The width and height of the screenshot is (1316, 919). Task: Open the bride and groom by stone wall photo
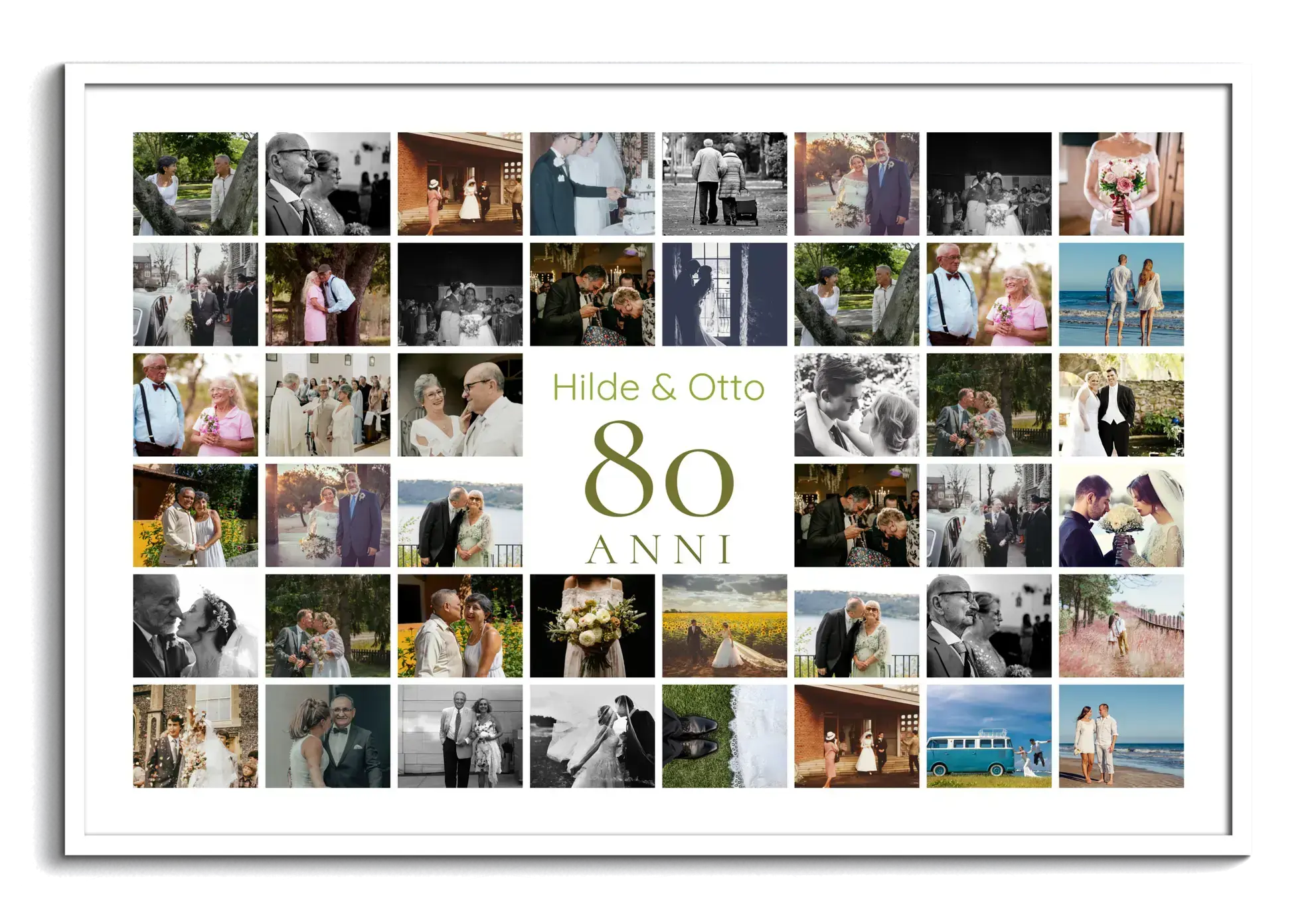click(x=1121, y=404)
